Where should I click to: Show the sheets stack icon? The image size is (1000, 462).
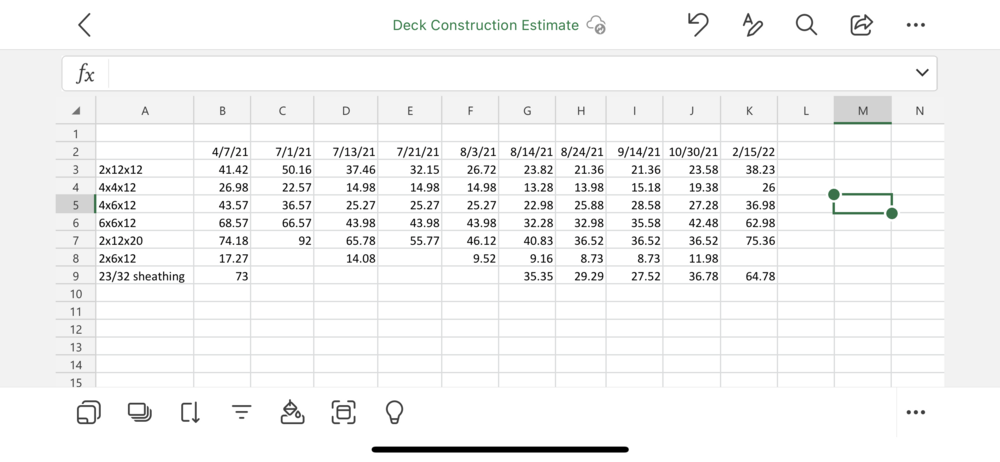point(139,411)
